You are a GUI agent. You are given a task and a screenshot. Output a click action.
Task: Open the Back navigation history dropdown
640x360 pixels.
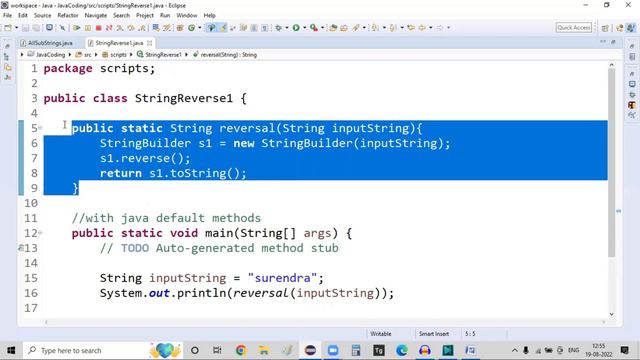pyautogui.click(x=431, y=28)
